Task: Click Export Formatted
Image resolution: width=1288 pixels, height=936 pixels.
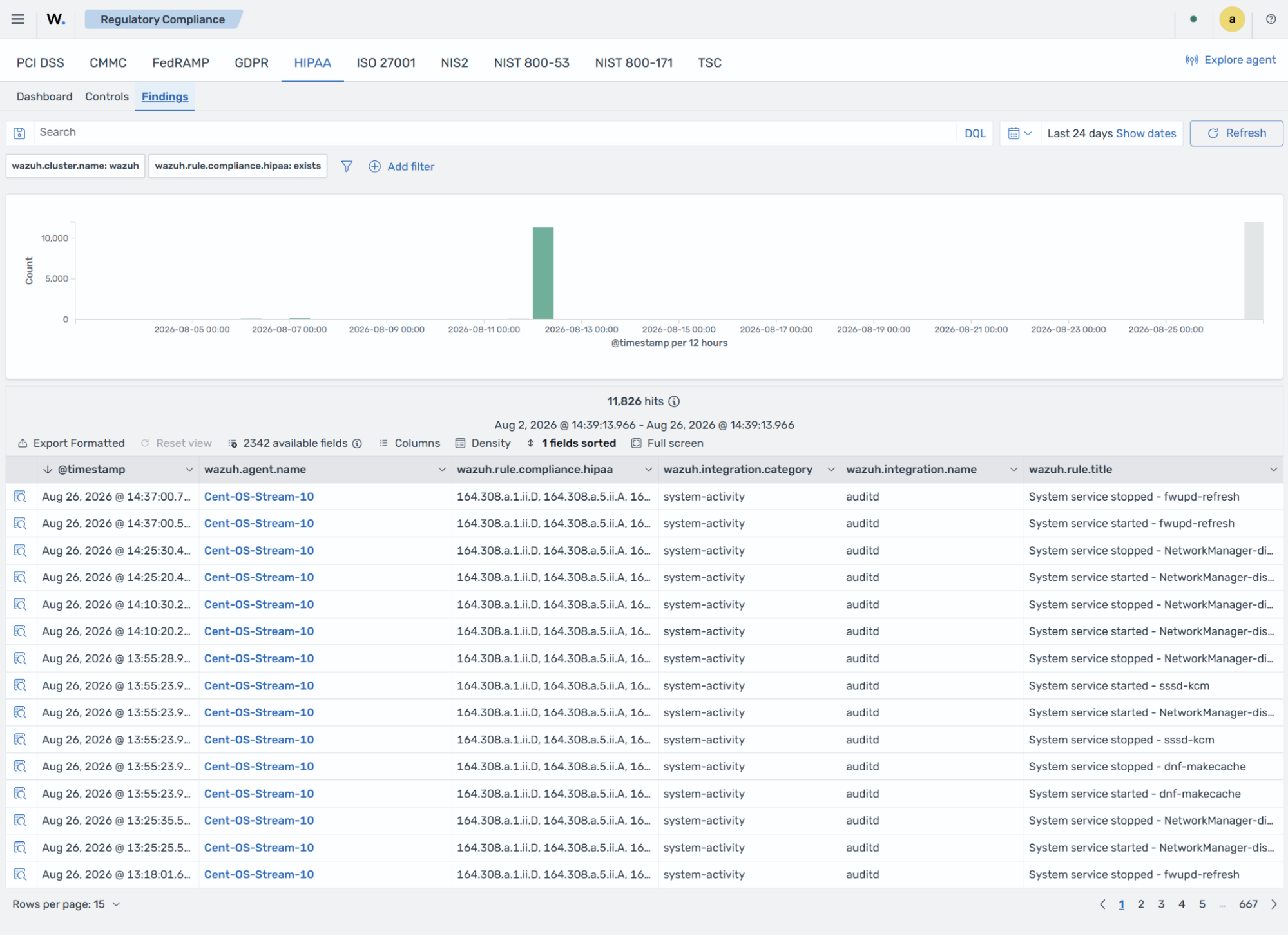Action: (x=71, y=443)
